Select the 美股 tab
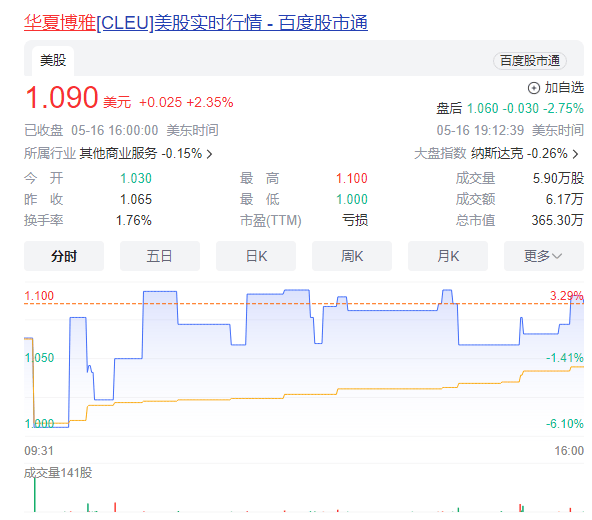 click(53, 60)
